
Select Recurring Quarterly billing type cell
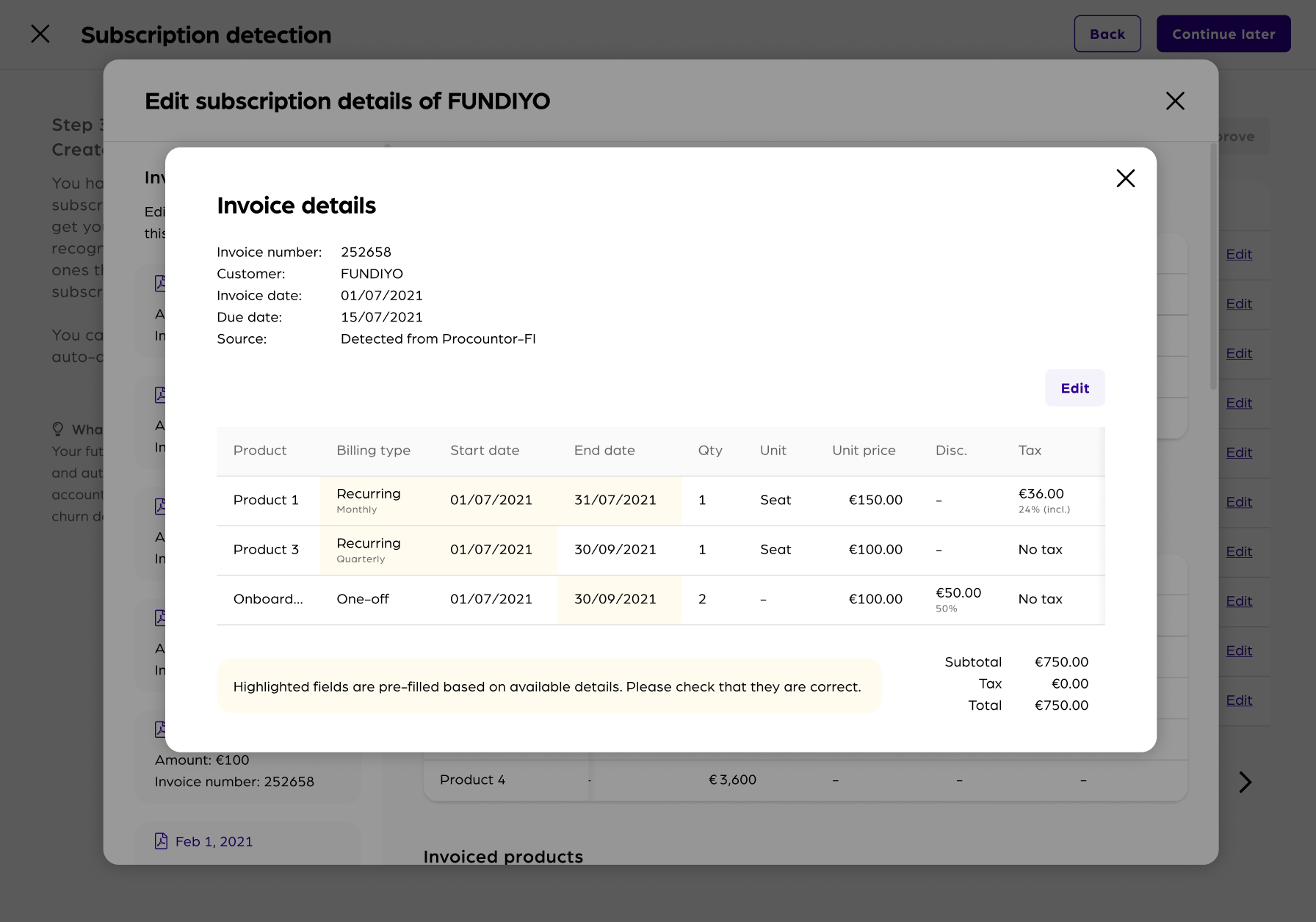(377, 550)
